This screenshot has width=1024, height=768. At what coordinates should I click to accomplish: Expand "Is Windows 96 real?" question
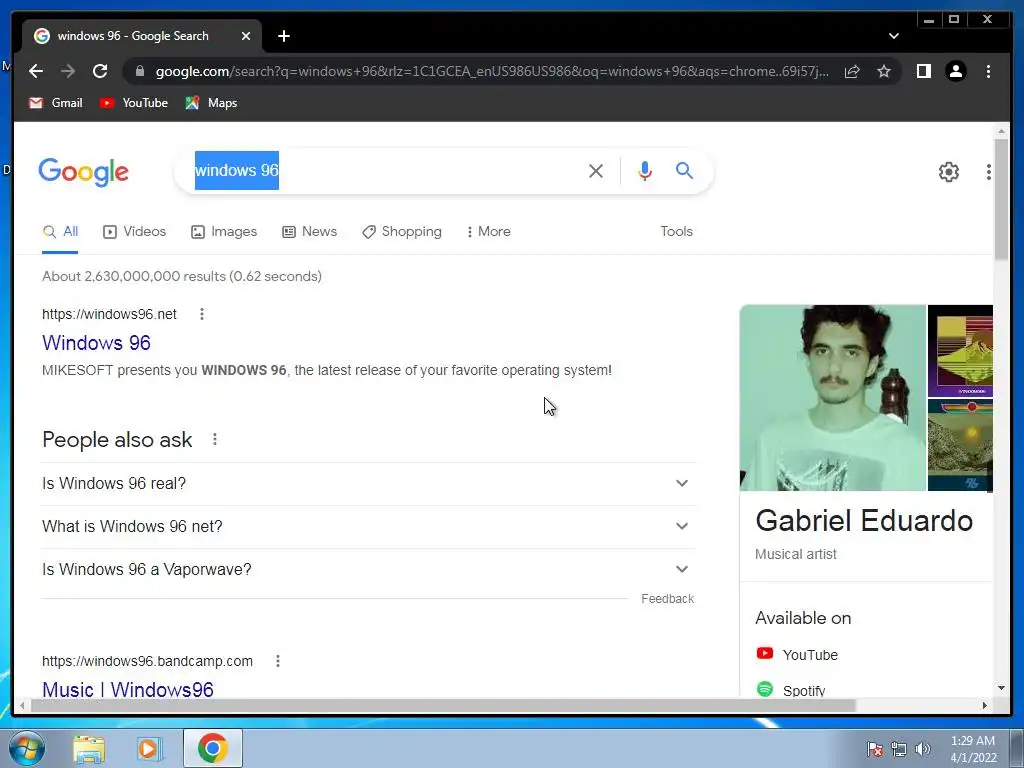[x=368, y=483]
